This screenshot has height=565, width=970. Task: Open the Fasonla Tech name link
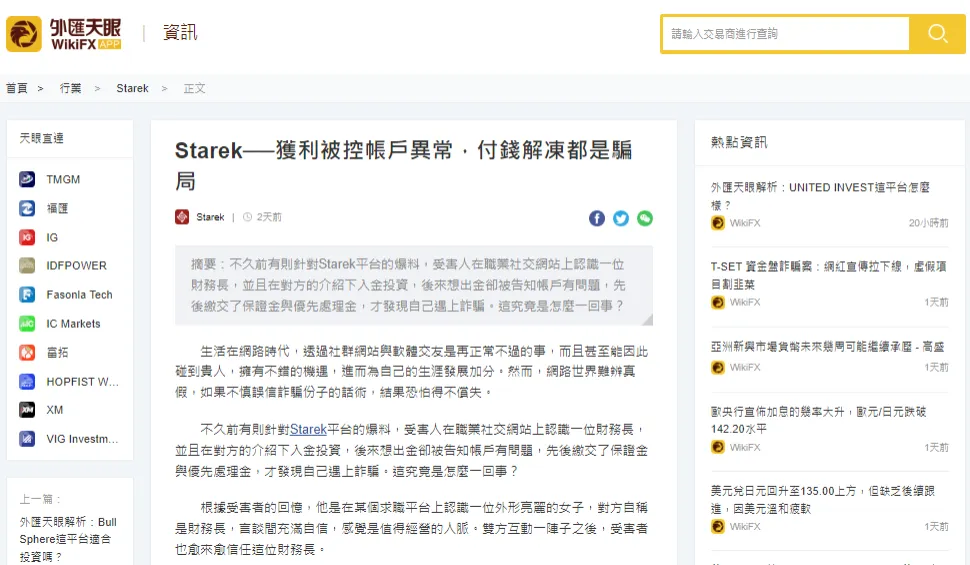tap(79, 295)
